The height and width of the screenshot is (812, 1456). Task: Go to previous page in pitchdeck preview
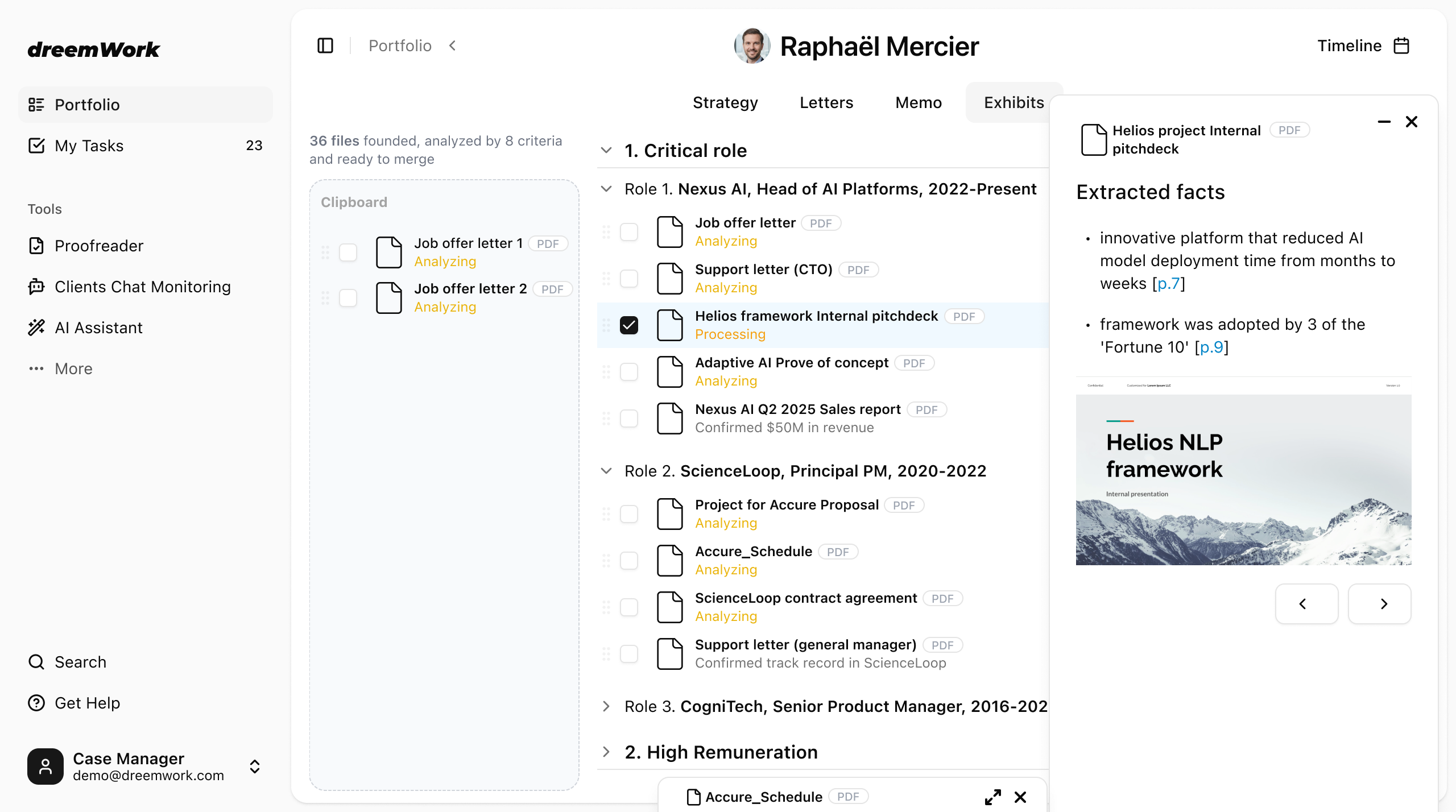click(x=1306, y=604)
